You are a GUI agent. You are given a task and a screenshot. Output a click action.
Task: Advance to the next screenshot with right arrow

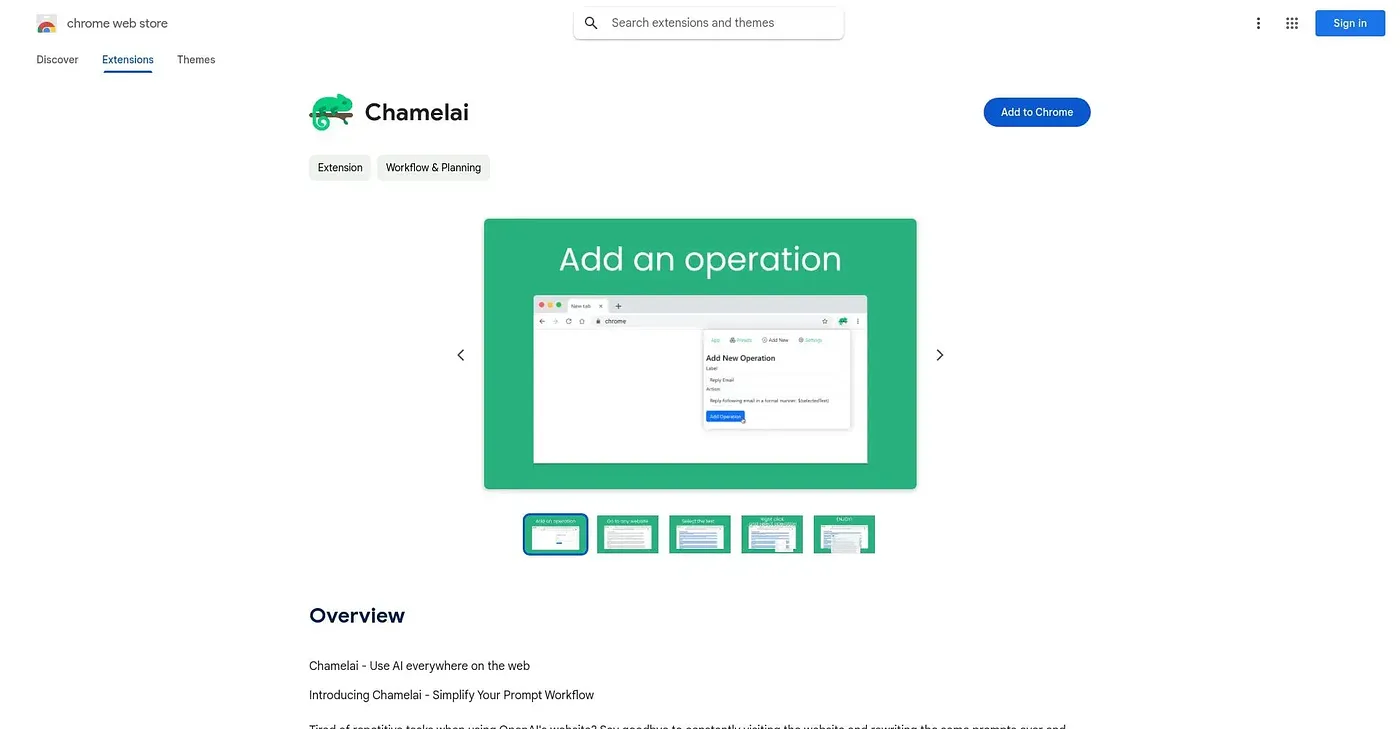pyautogui.click(x=940, y=355)
